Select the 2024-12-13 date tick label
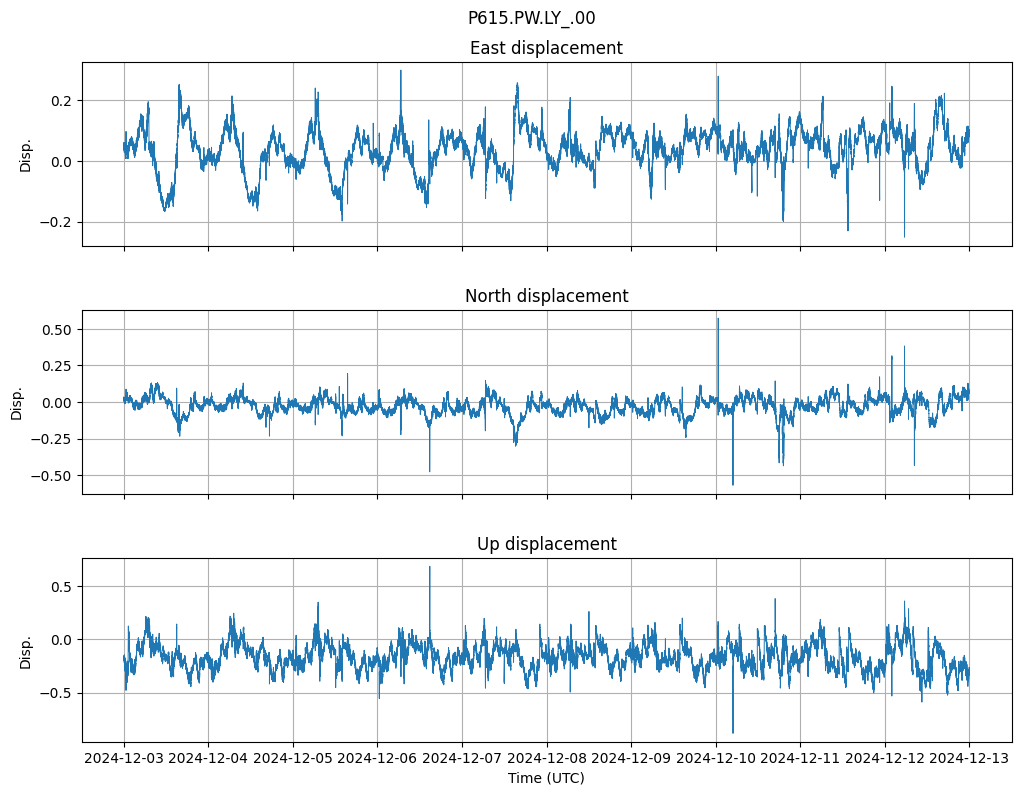 tap(968, 758)
